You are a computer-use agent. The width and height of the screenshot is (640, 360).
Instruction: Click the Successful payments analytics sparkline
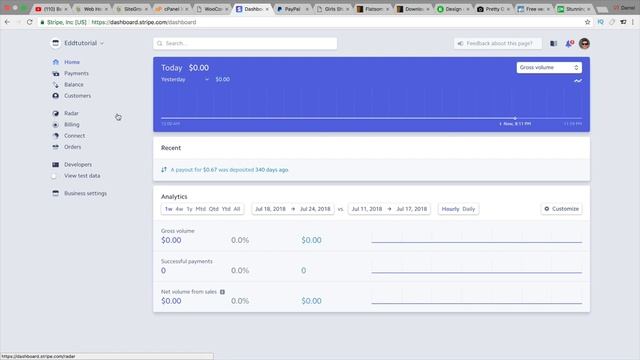477,267
